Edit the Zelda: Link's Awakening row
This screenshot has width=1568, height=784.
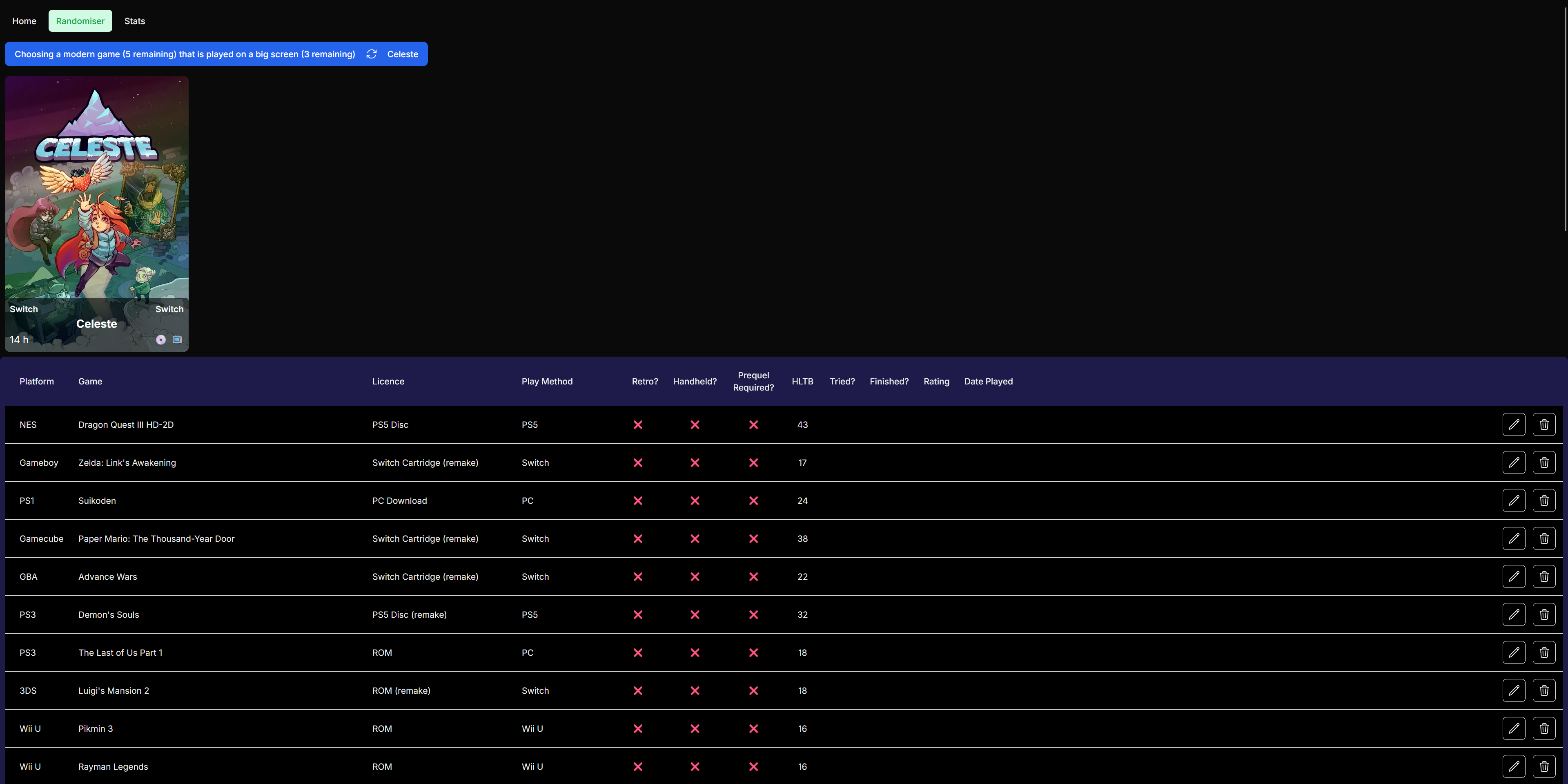1514,463
